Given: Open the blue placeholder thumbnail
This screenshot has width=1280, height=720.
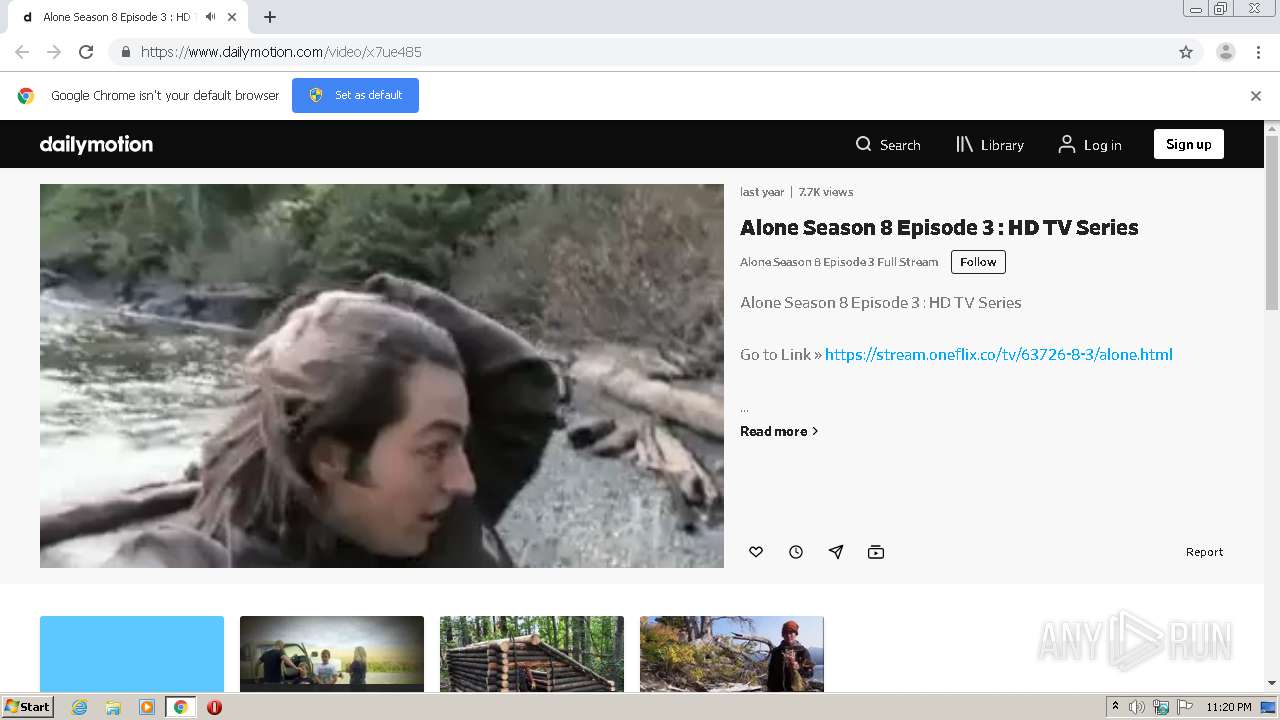Looking at the screenshot, I should click(x=132, y=654).
